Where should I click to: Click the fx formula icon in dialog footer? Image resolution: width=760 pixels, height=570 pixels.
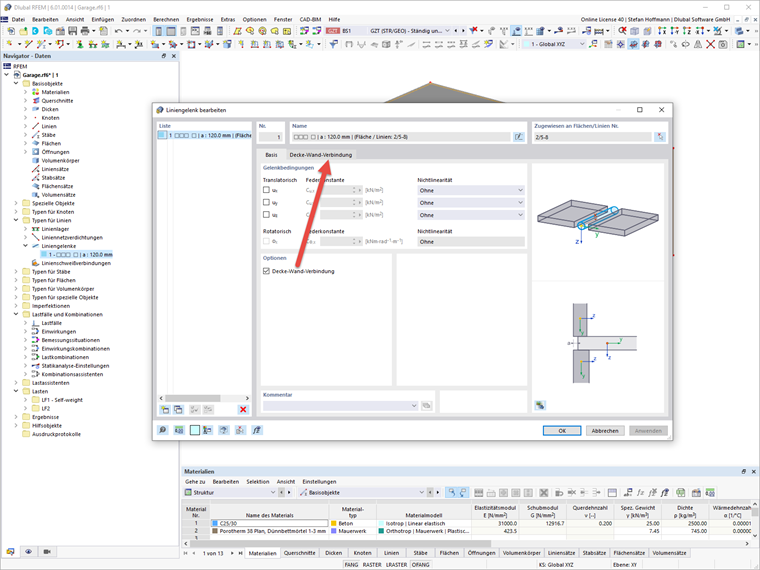(x=257, y=430)
